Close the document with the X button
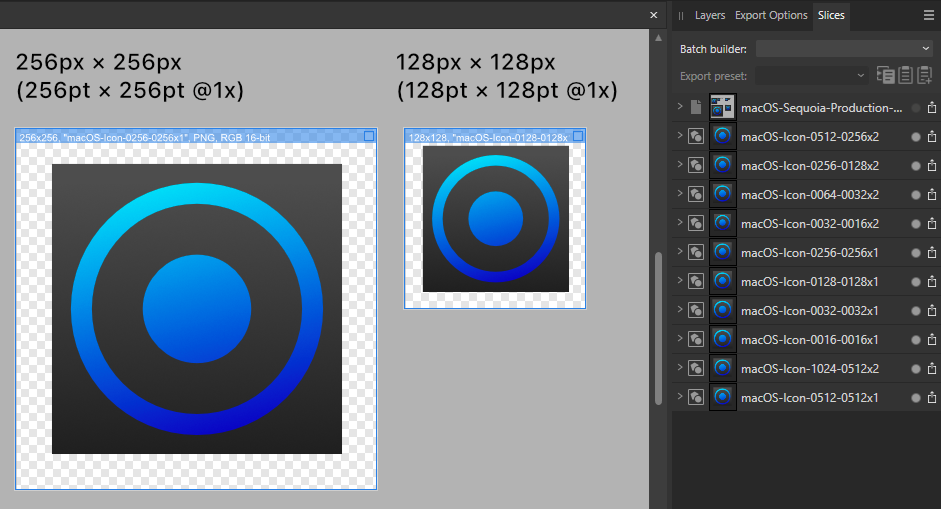Viewport: 941px width, 509px height. [654, 15]
